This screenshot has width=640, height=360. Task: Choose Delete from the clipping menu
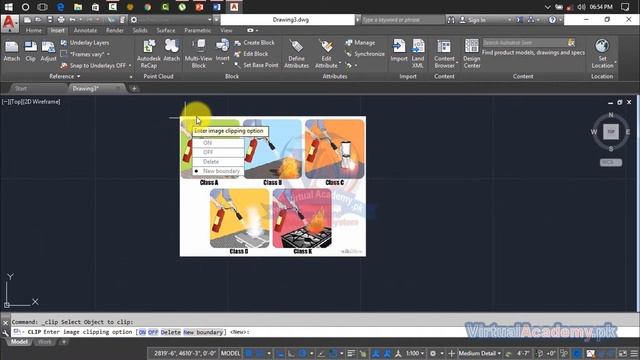click(218, 162)
